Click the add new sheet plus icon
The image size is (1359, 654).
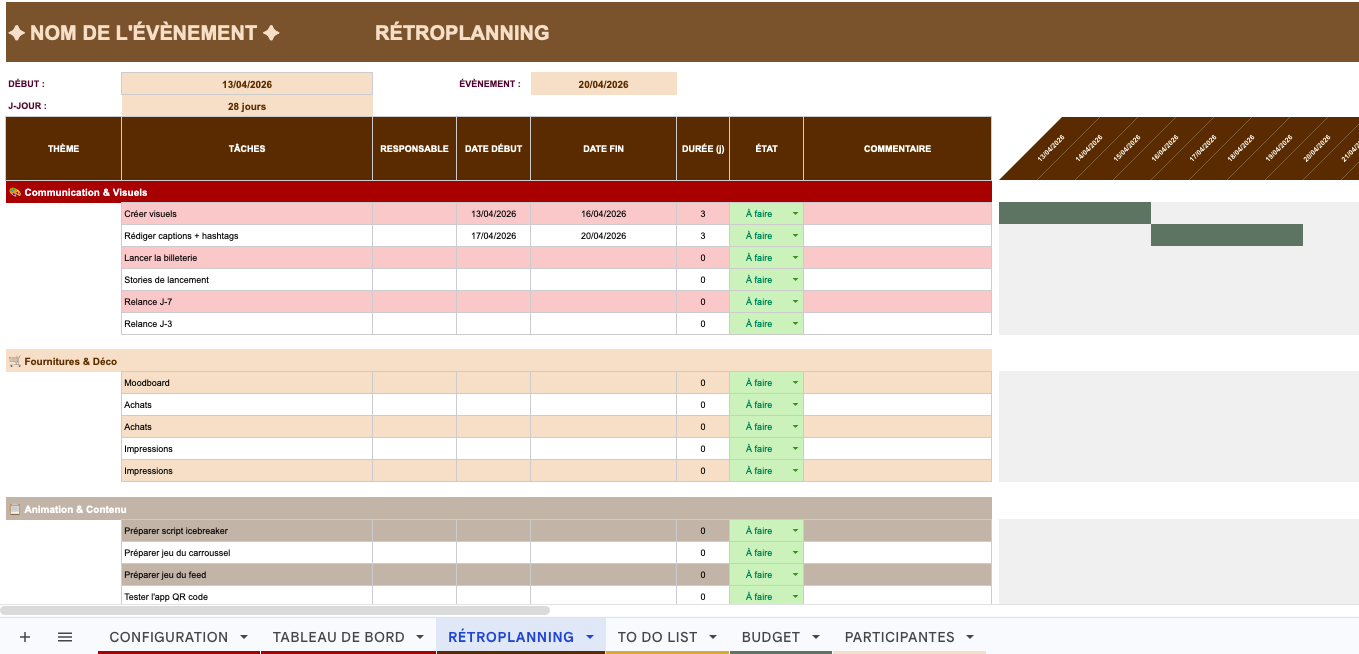click(25, 637)
